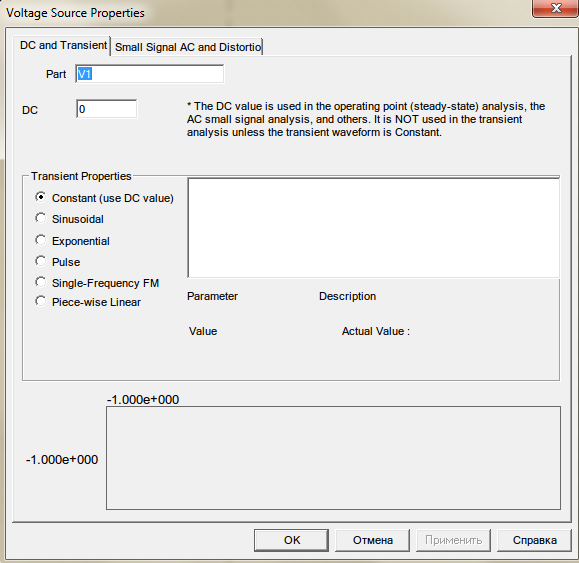Open the DC and Transient tab
This screenshot has height=563, width=579.
click(x=62, y=45)
